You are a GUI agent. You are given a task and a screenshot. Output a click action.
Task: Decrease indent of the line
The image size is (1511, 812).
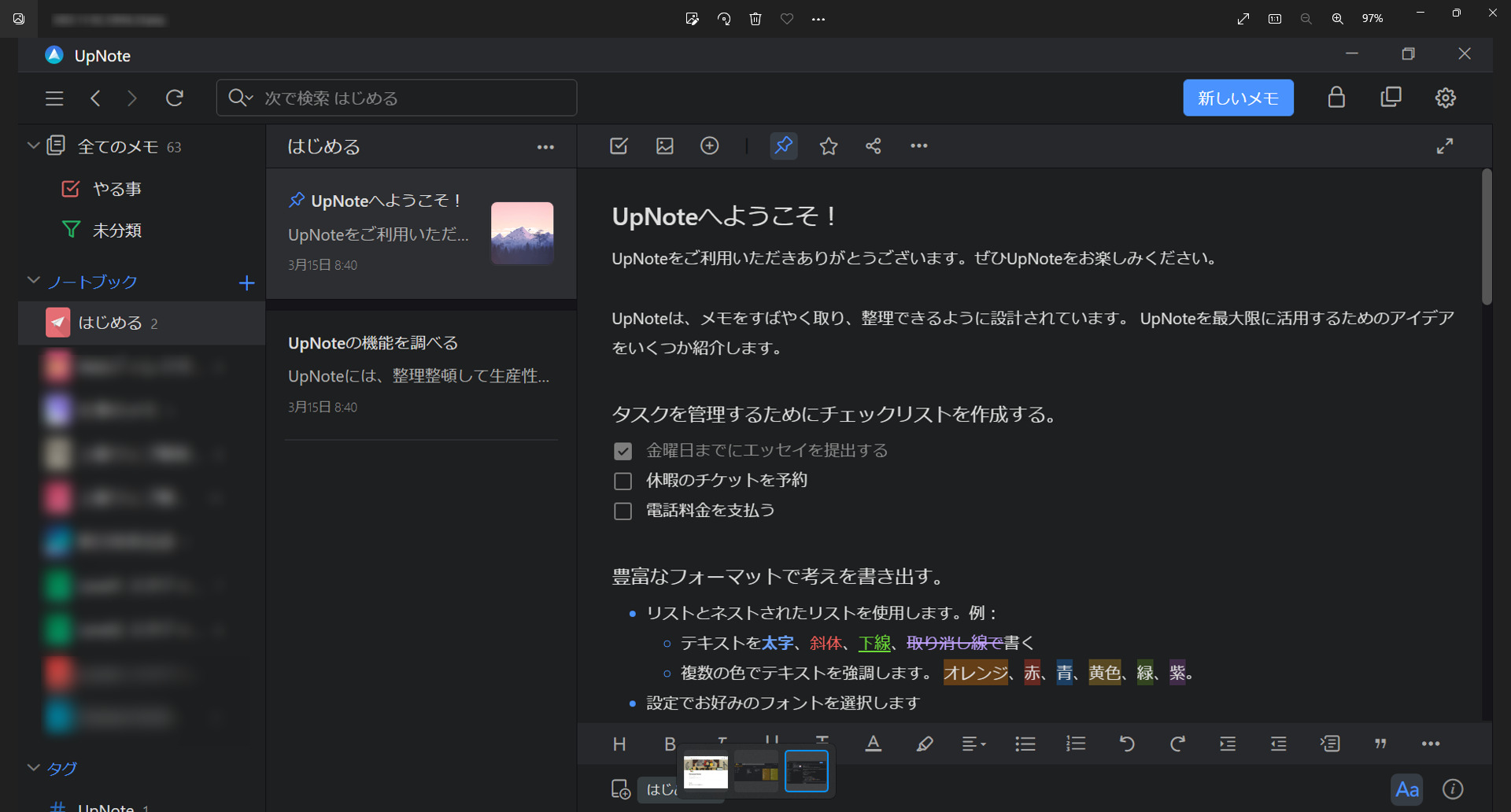(x=1279, y=744)
